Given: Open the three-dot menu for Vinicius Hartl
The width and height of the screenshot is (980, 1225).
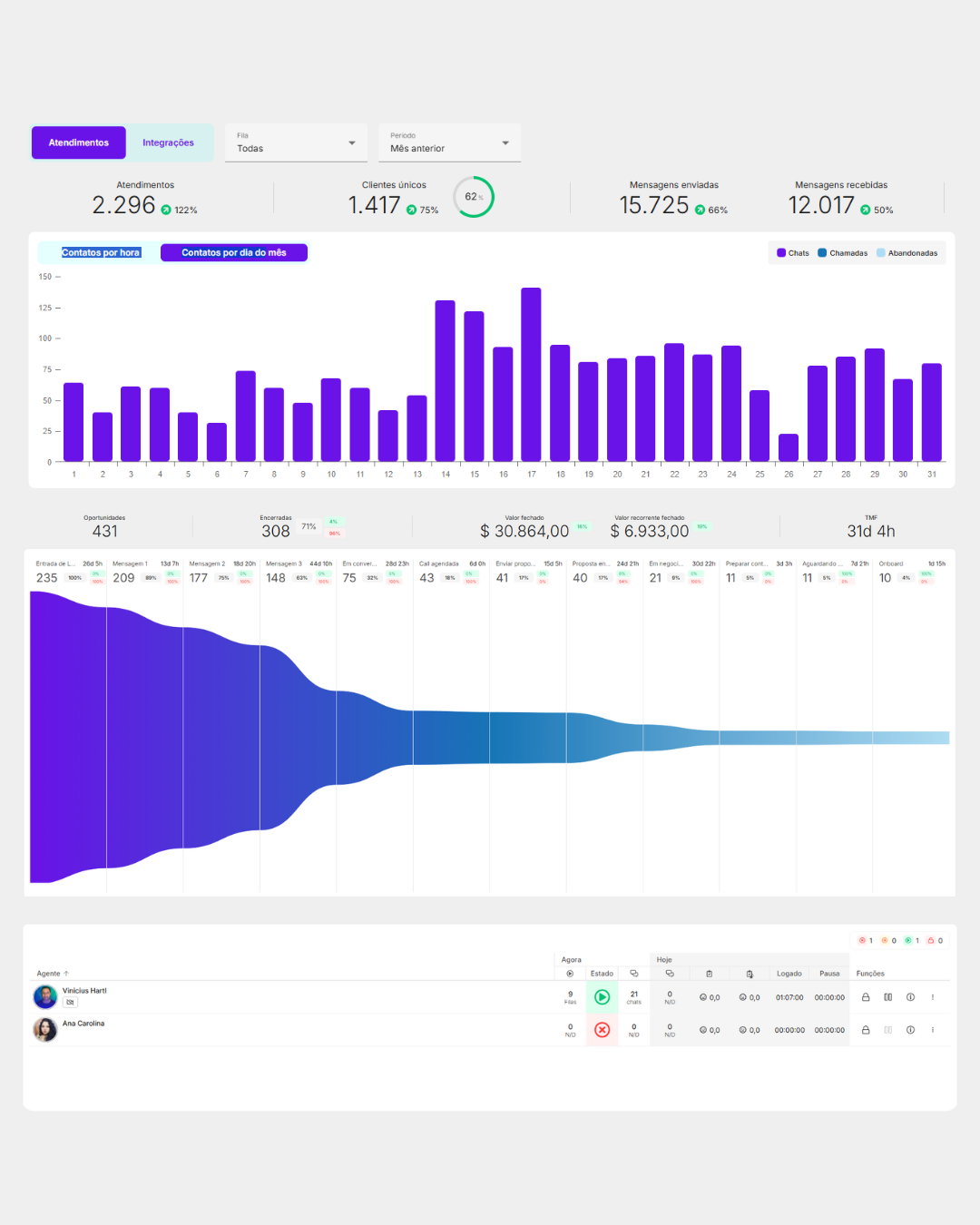Looking at the screenshot, I should pos(933,997).
